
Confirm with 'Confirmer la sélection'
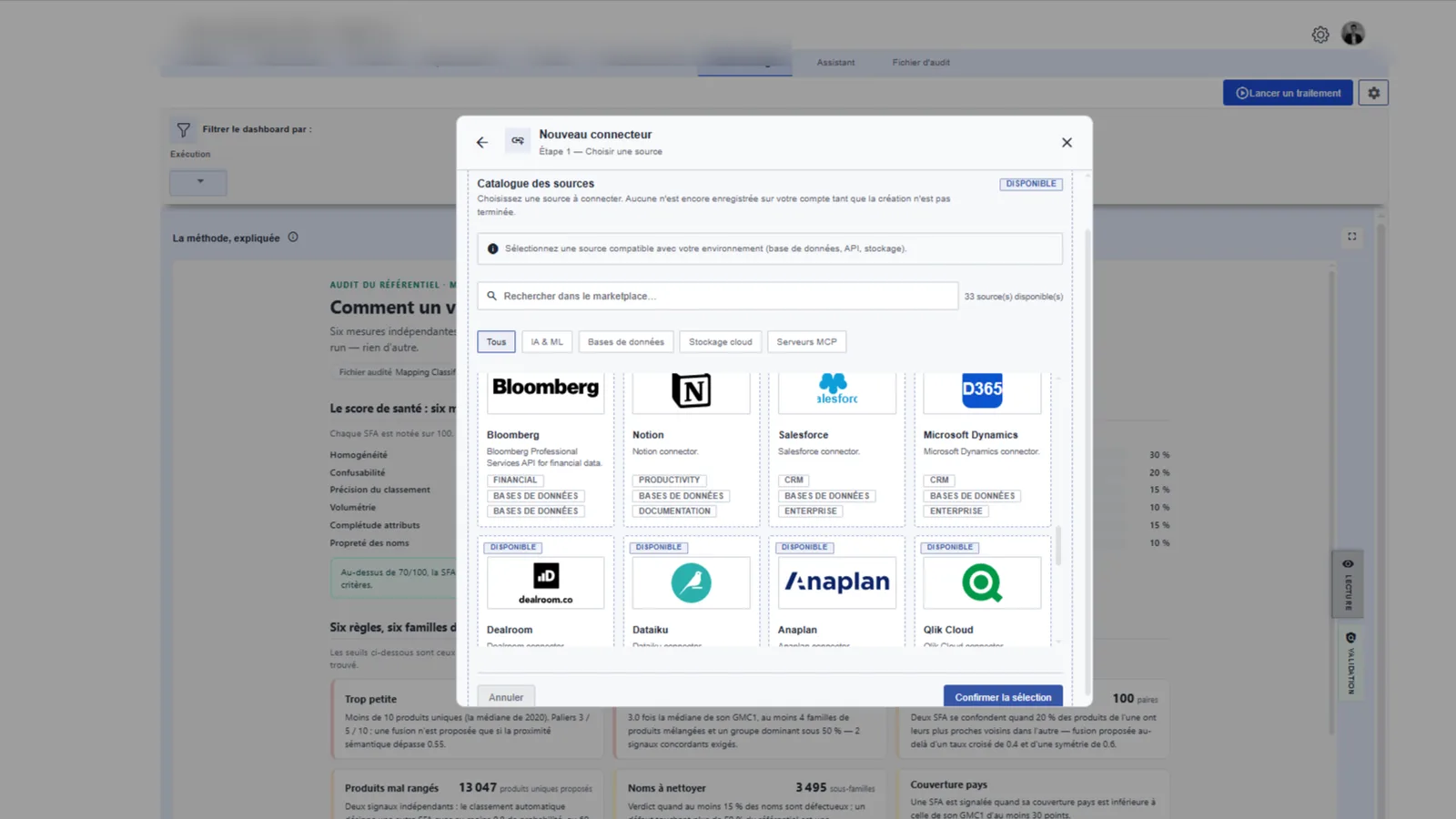pos(1003,697)
